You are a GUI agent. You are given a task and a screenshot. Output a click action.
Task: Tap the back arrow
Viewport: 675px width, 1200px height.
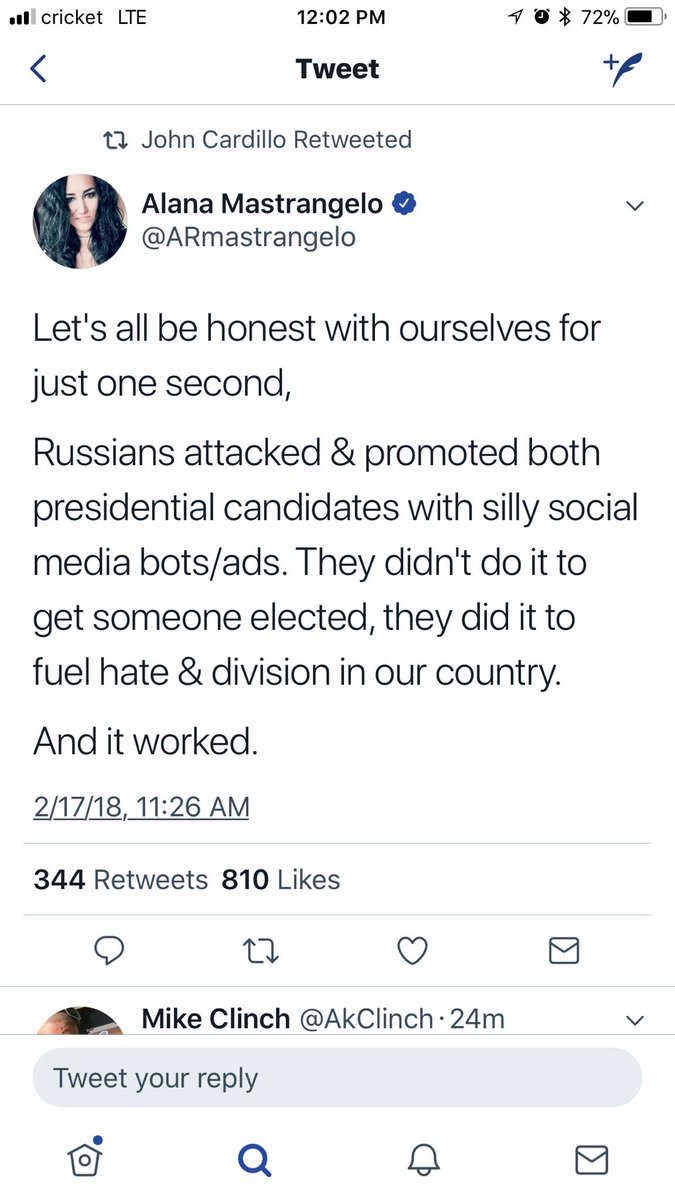tap(39, 69)
